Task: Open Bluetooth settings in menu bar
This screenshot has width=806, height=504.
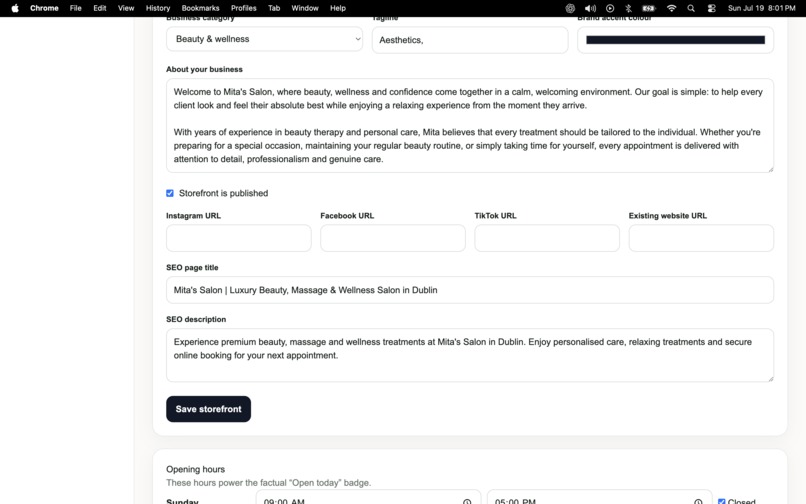Action: (x=628, y=8)
